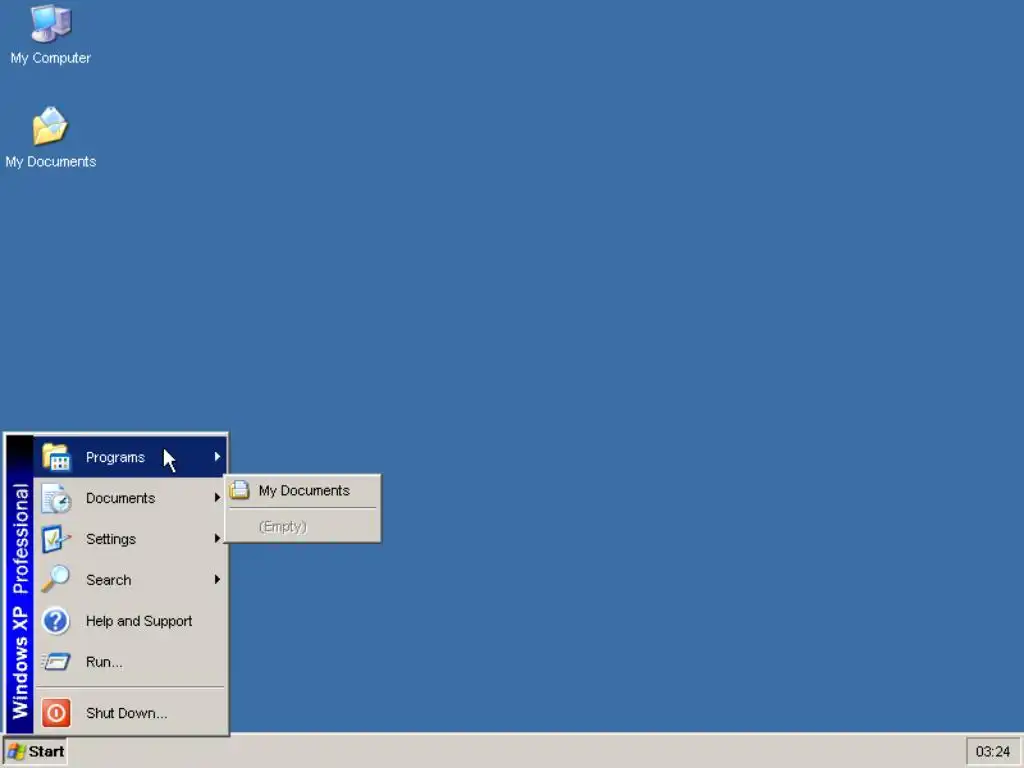Click the Help and Support question mark icon
Viewport: 1024px width, 768px height.
56,620
